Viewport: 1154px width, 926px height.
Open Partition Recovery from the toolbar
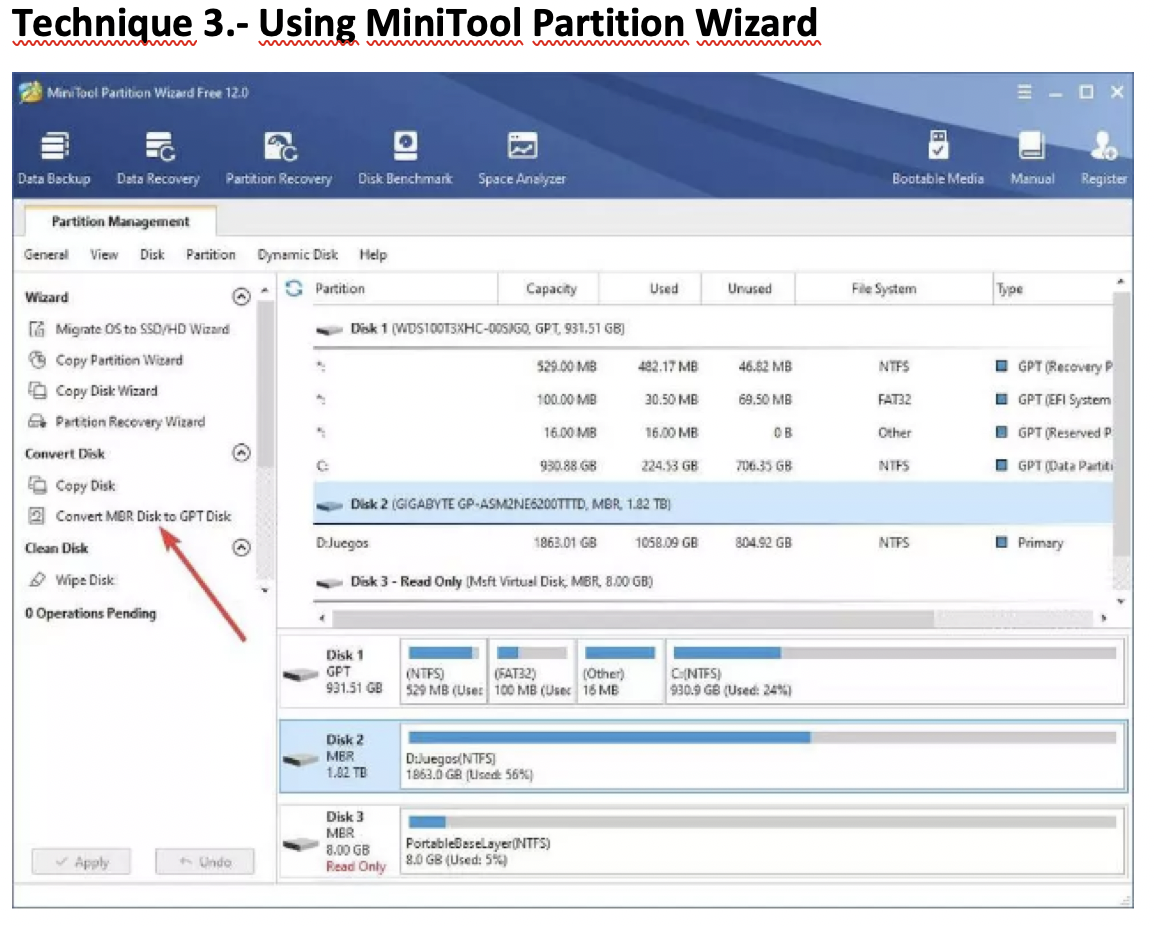point(279,158)
